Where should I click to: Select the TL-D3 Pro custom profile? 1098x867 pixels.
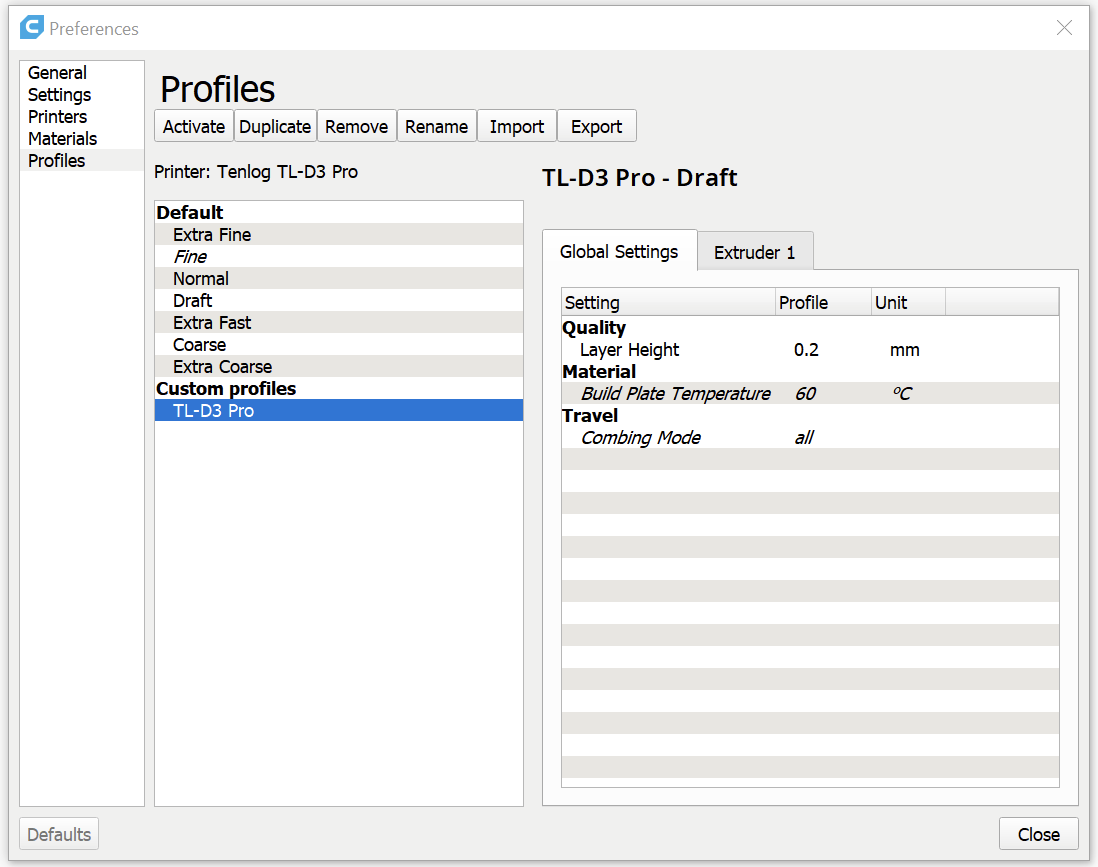pyautogui.click(x=339, y=410)
